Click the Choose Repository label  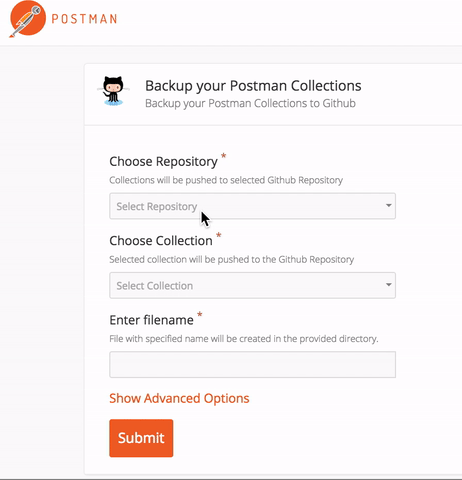(x=163, y=162)
